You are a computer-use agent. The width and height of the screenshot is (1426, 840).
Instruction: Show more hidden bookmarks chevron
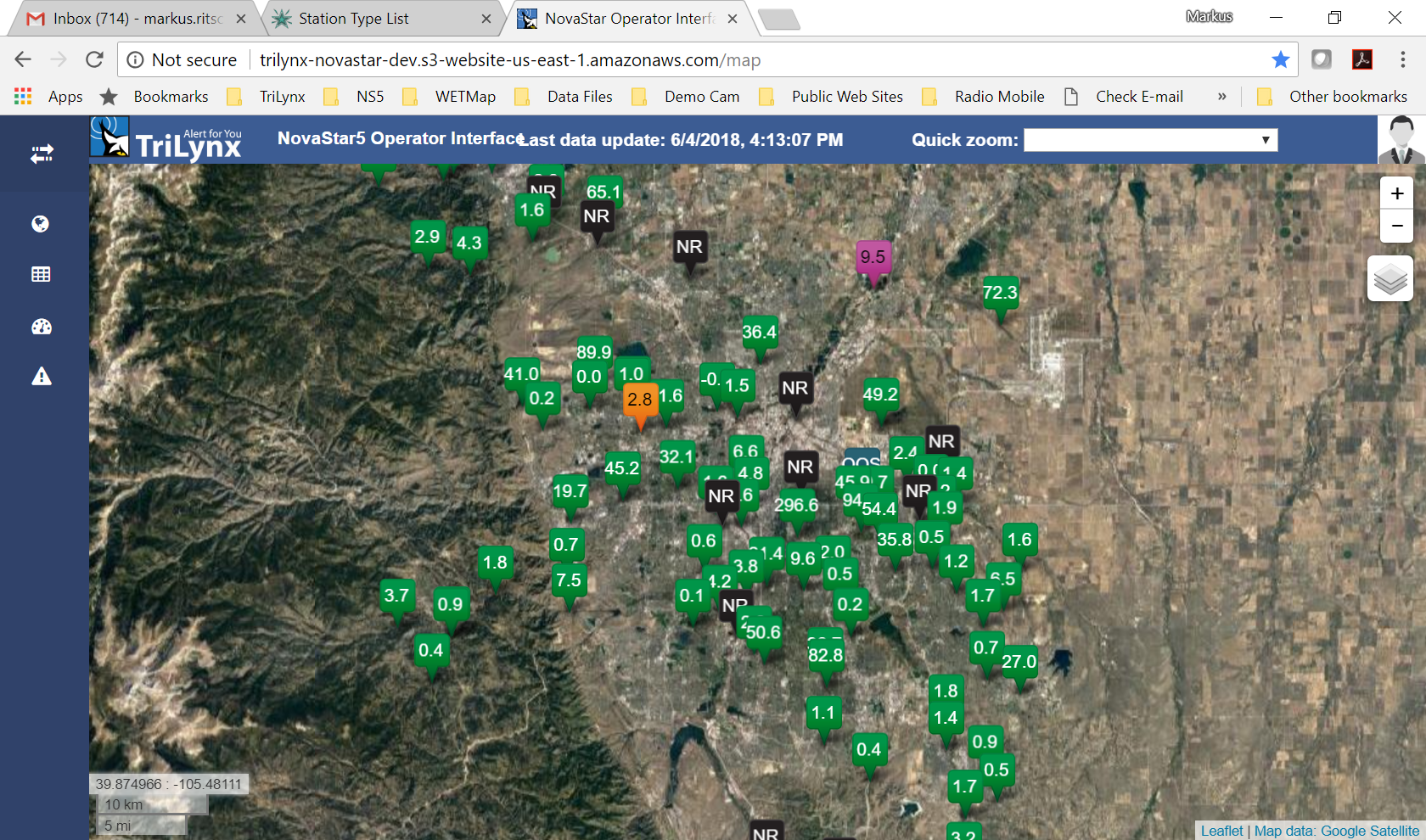click(1221, 97)
